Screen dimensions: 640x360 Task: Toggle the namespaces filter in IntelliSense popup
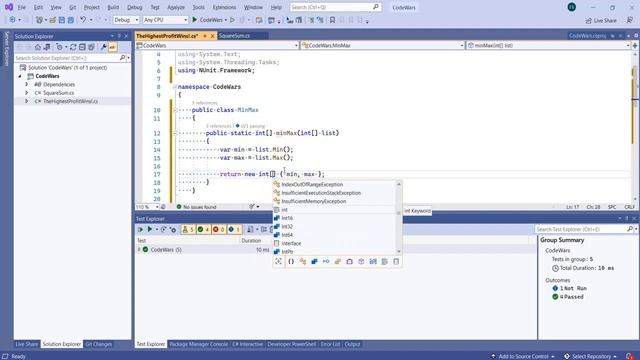(291, 262)
